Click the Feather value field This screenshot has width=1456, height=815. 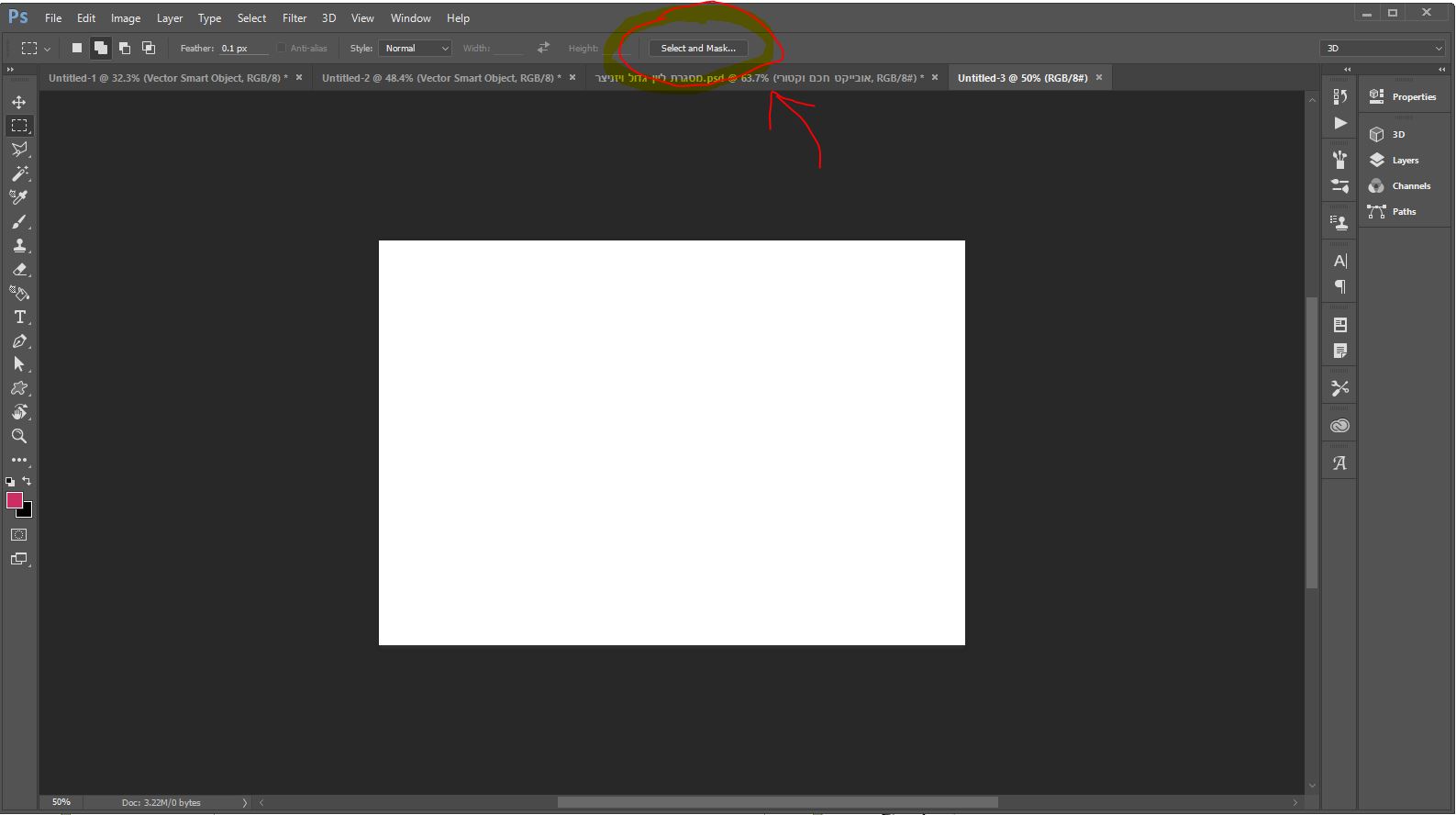tap(243, 49)
